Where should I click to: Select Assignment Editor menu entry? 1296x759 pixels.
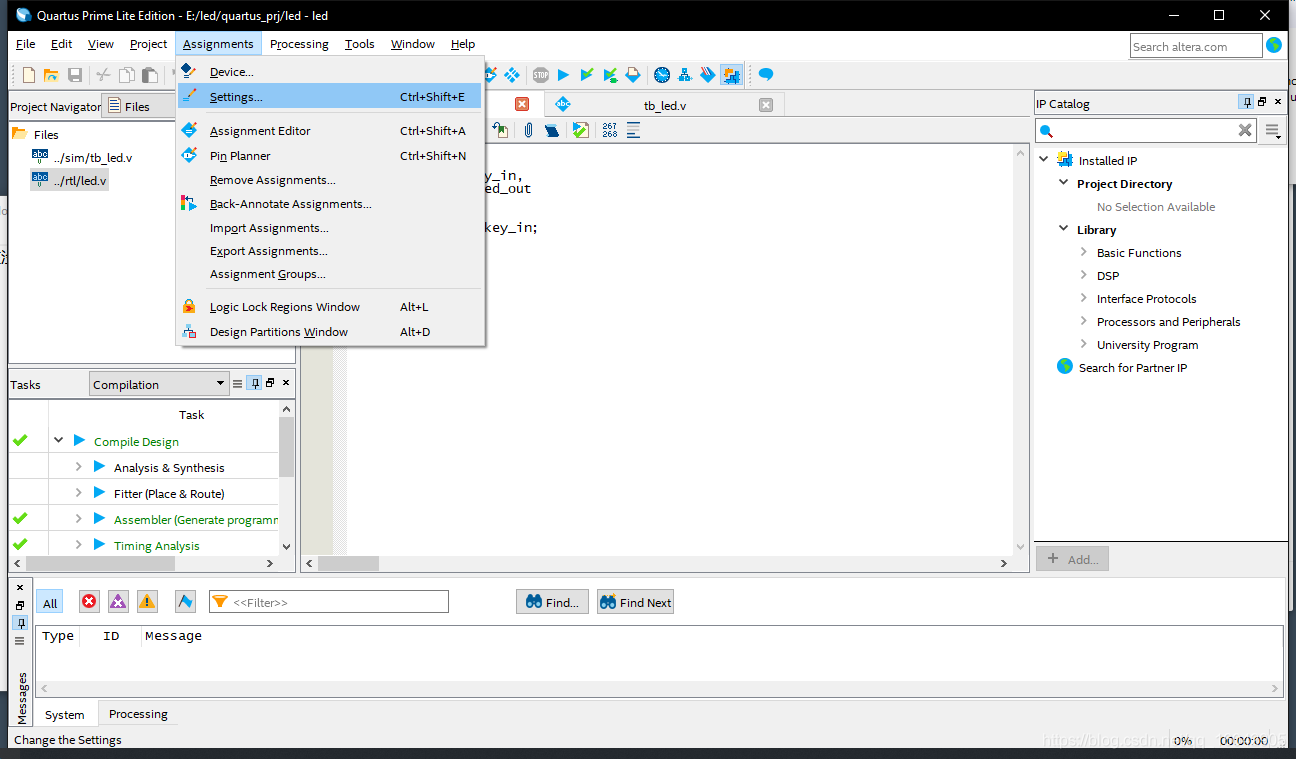pos(329,131)
